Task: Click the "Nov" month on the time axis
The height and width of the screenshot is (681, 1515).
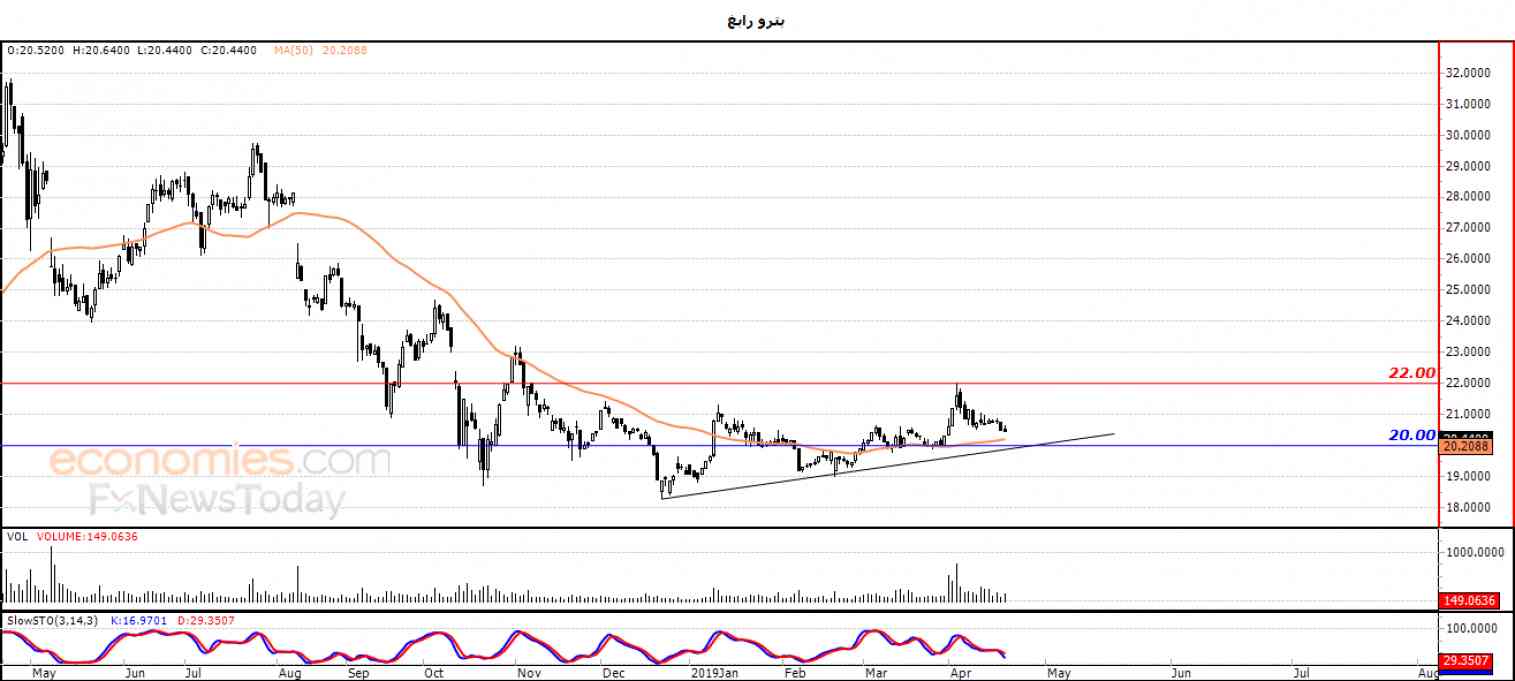Action: pos(529,674)
